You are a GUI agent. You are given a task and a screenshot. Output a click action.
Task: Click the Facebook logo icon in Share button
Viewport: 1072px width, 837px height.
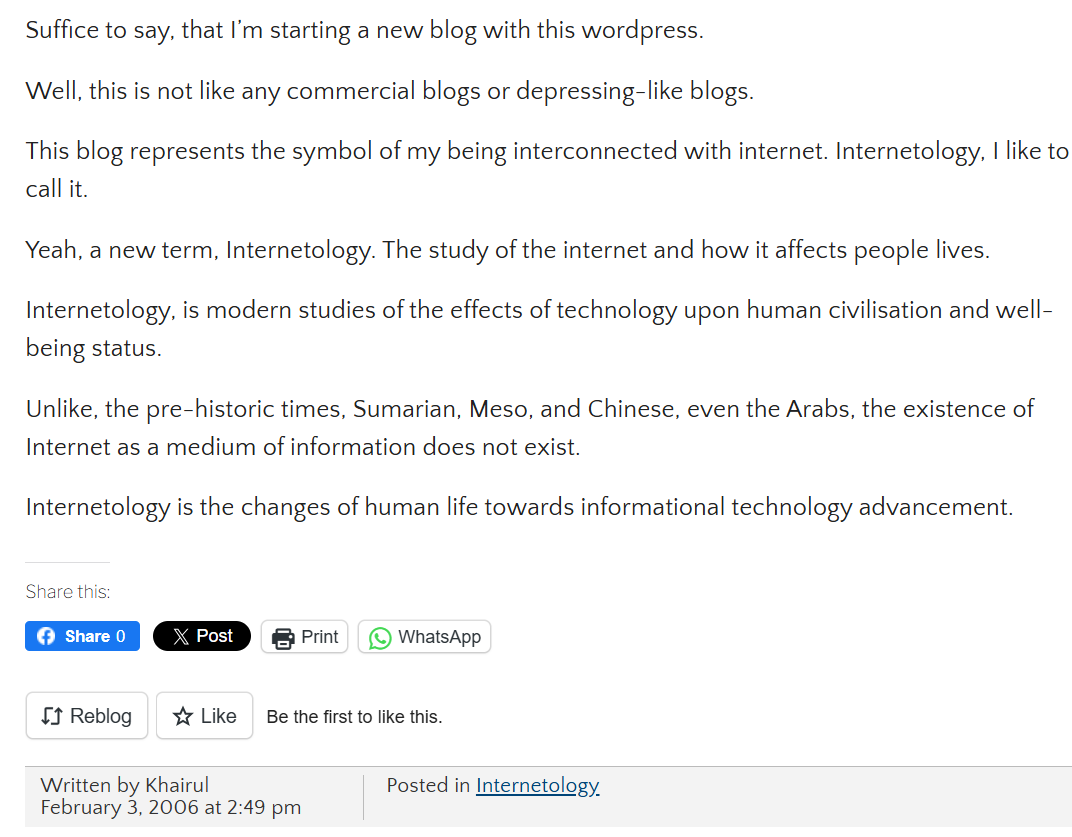pos(46,637)
